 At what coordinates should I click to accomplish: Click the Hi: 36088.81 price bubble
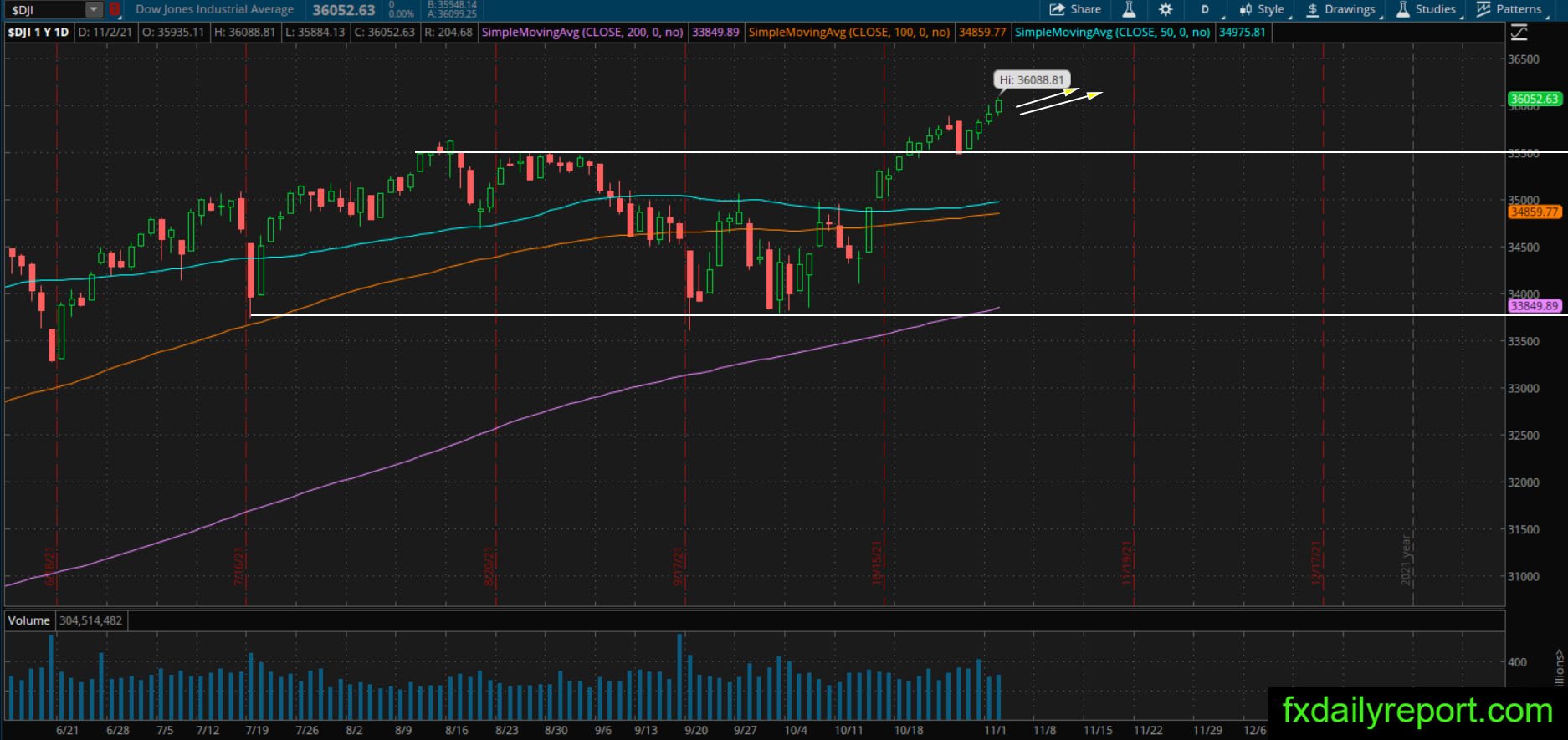(x=1032, y=80)
